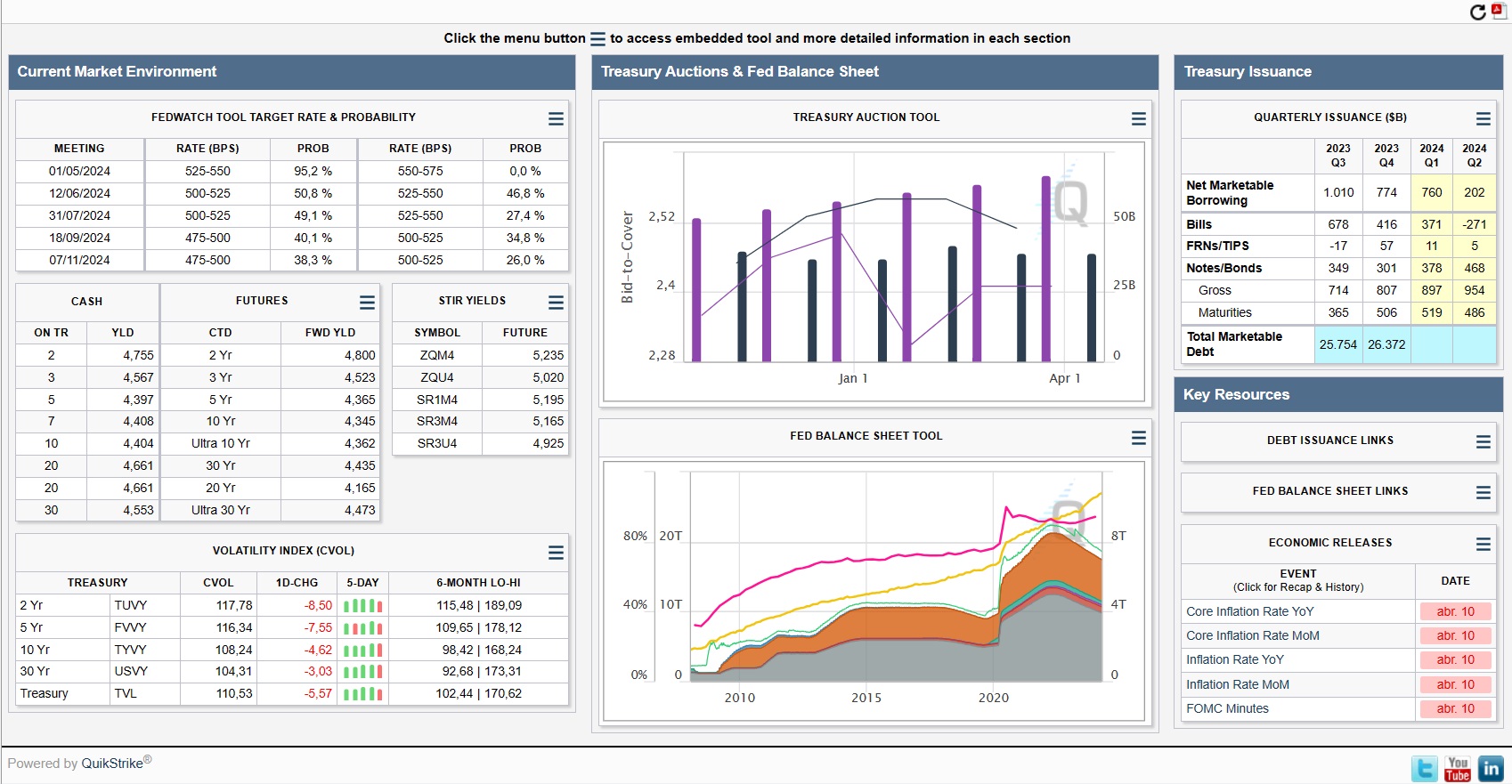Open Core Inflation Rate YoY recap

click(1249, 611)
